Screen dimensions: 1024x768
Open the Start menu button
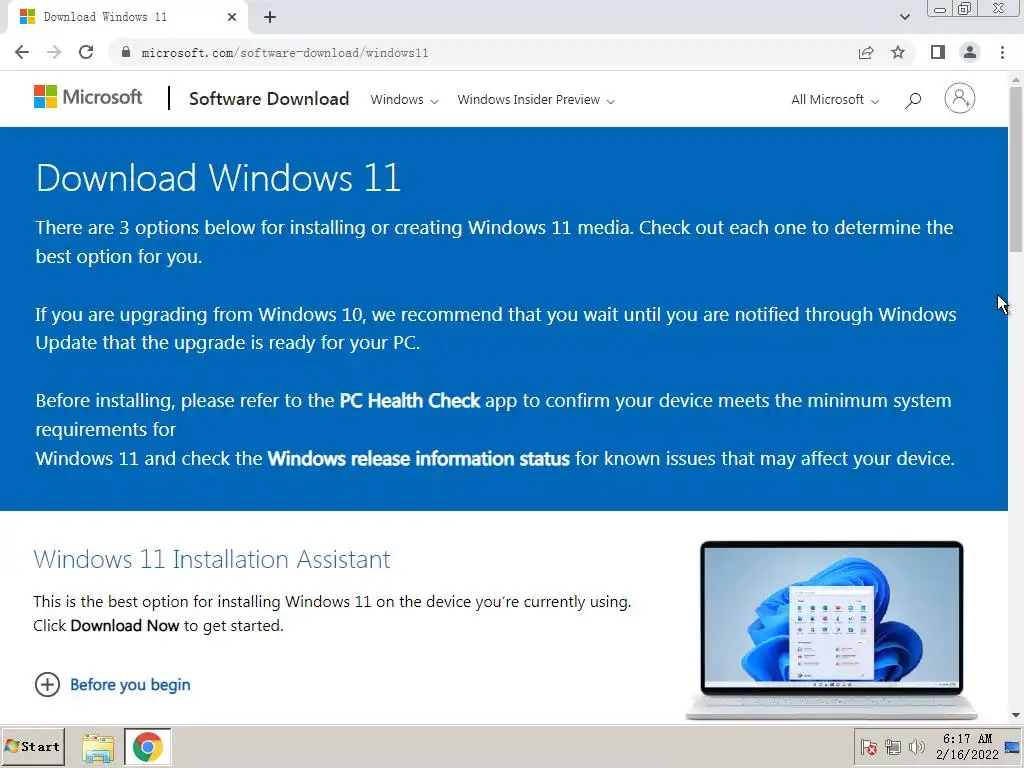click(33, 746)
